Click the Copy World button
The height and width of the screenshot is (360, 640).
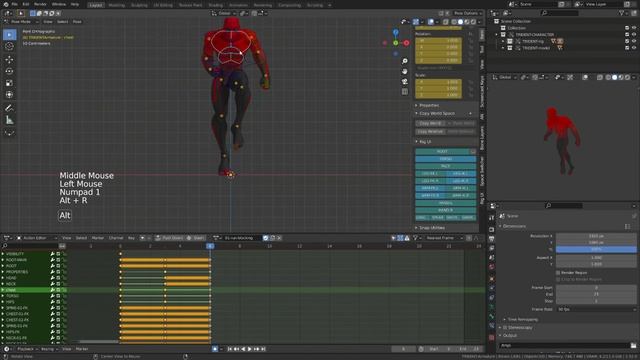(x=430, y=123)
